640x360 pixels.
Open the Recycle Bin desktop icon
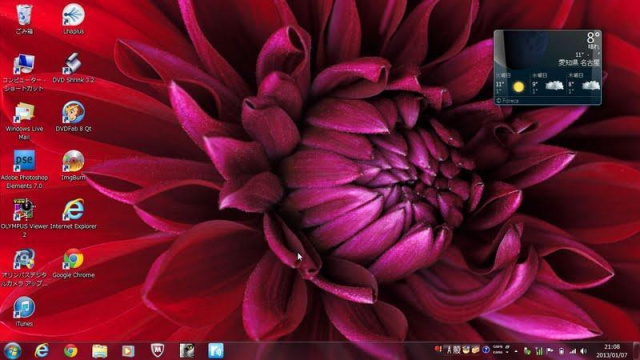click(x=24, y=19)
